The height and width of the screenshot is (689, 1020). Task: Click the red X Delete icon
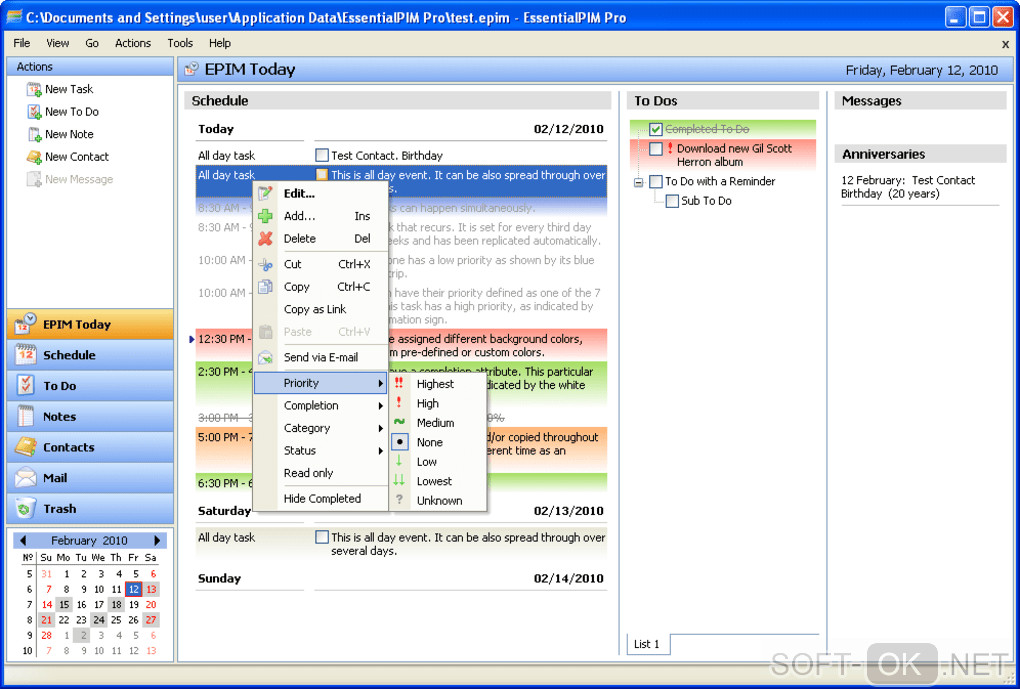point(265,239)
